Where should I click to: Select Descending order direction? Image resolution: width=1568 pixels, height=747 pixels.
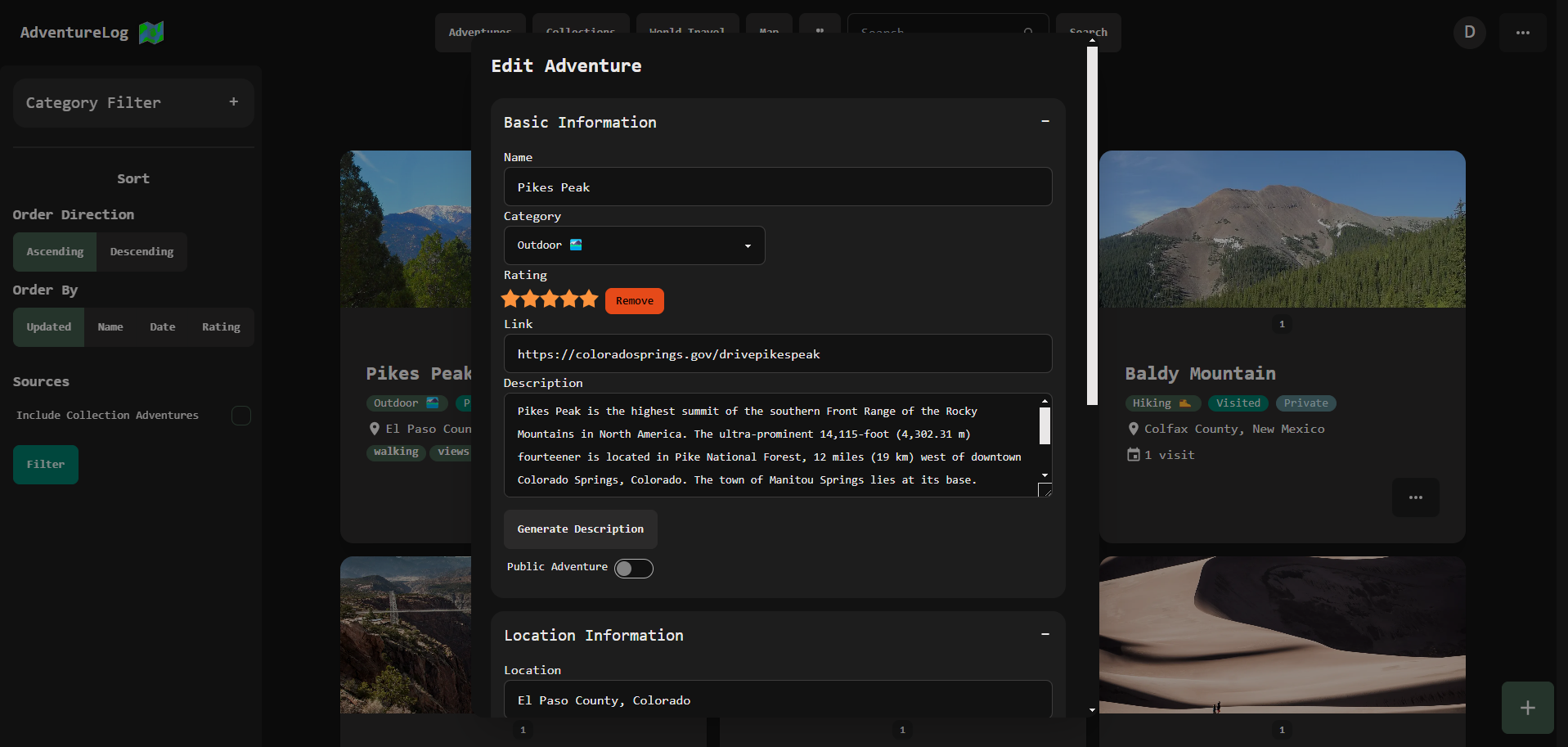pyautogui.click(x=142, y=252)
